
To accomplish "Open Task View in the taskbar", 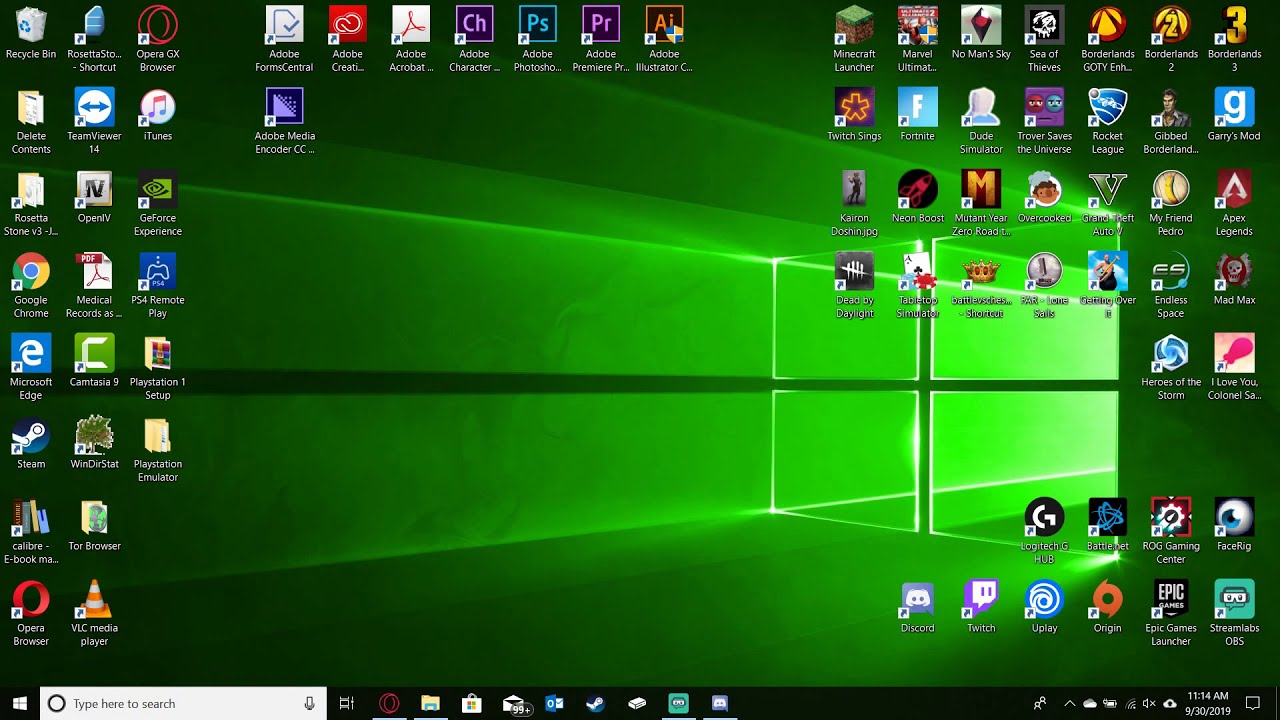I will 347,703.
